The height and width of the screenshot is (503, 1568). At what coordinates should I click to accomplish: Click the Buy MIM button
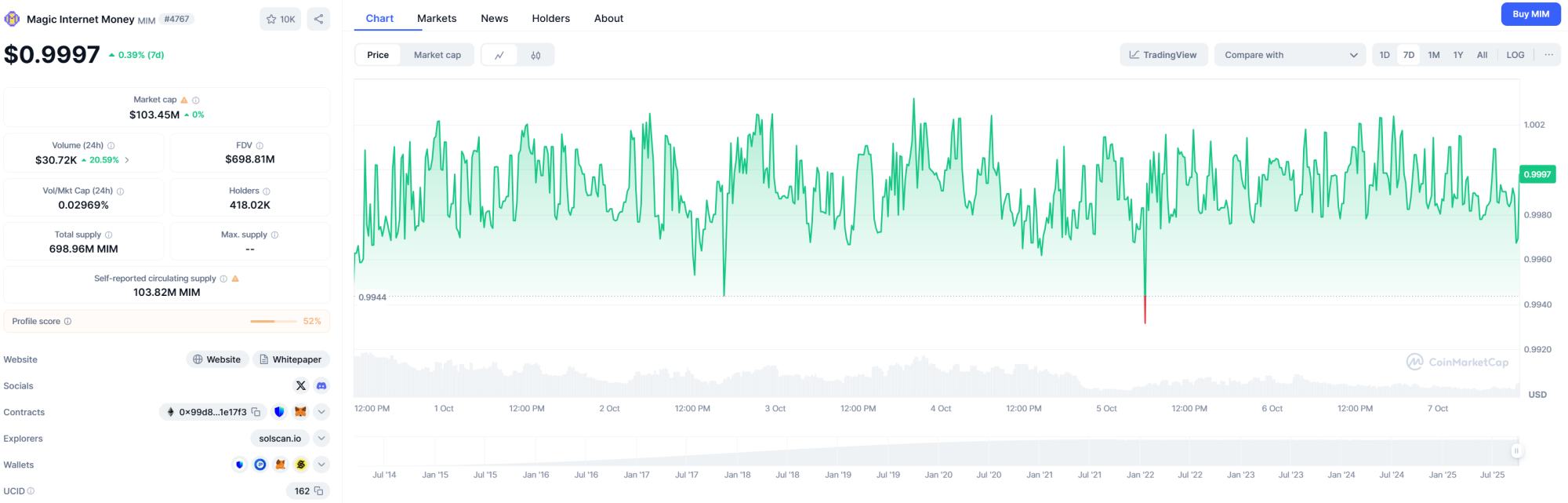1530,14
